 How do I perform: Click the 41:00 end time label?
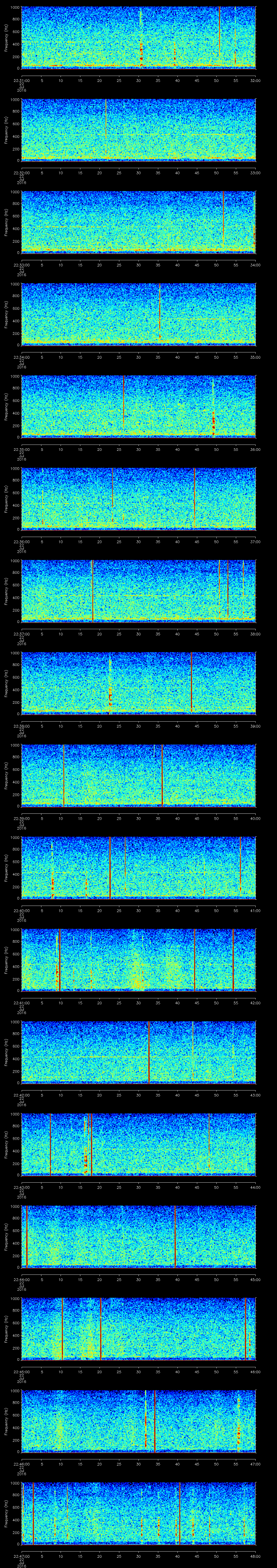click(x=255, y=910)
